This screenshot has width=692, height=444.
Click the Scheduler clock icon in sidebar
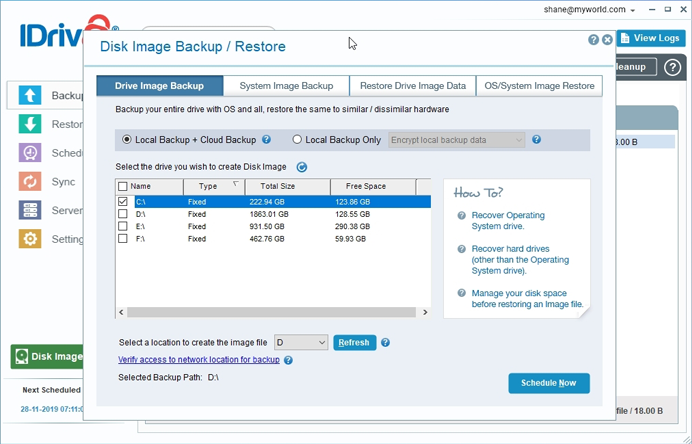[x=30, y=153]
